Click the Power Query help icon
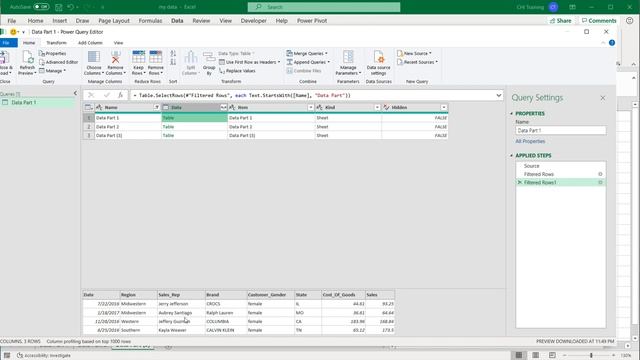This screenshot has height=360, width=640. (x=612, y=42)
